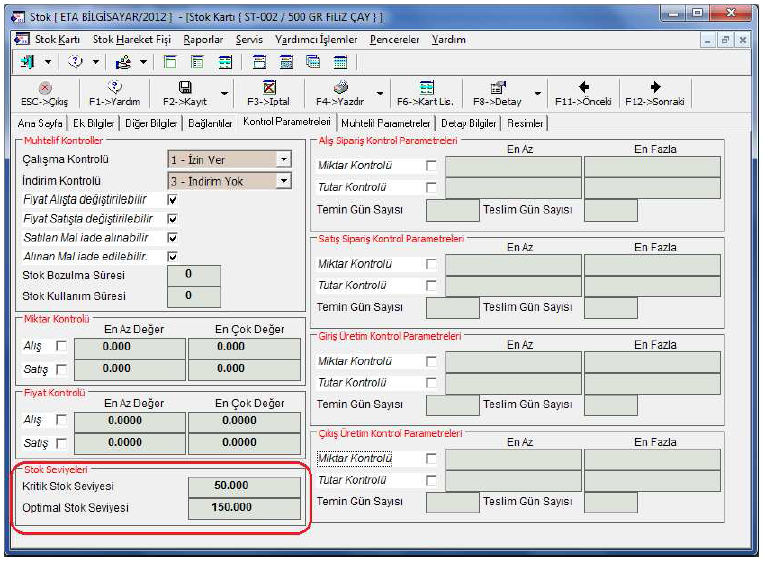The height and width of the screenshot is (565, 764).
Task: Click the Kritik Stok Seviyesi field
Action: point(244,486)
